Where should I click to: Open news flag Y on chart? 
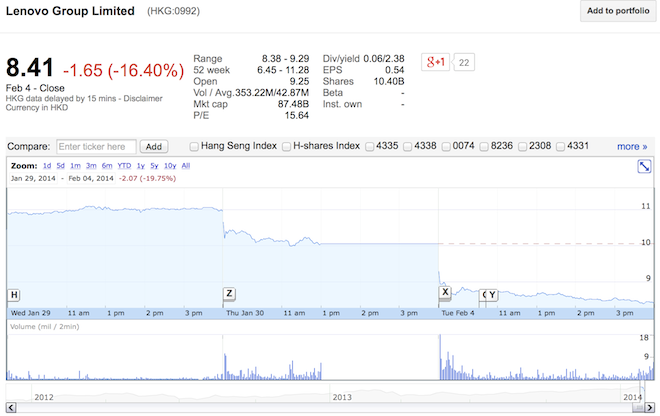pos(492,295)
